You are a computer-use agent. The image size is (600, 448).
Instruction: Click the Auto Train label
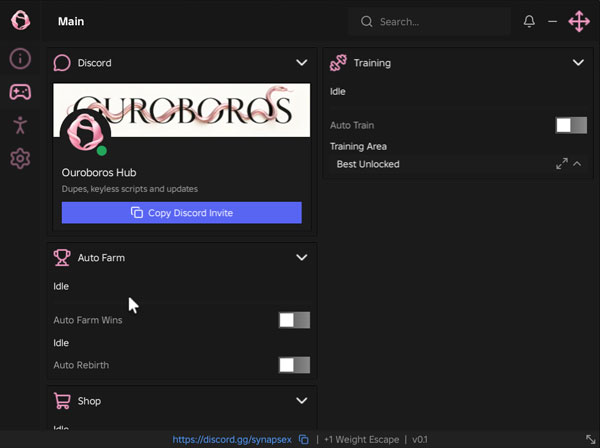pos(352,125)
